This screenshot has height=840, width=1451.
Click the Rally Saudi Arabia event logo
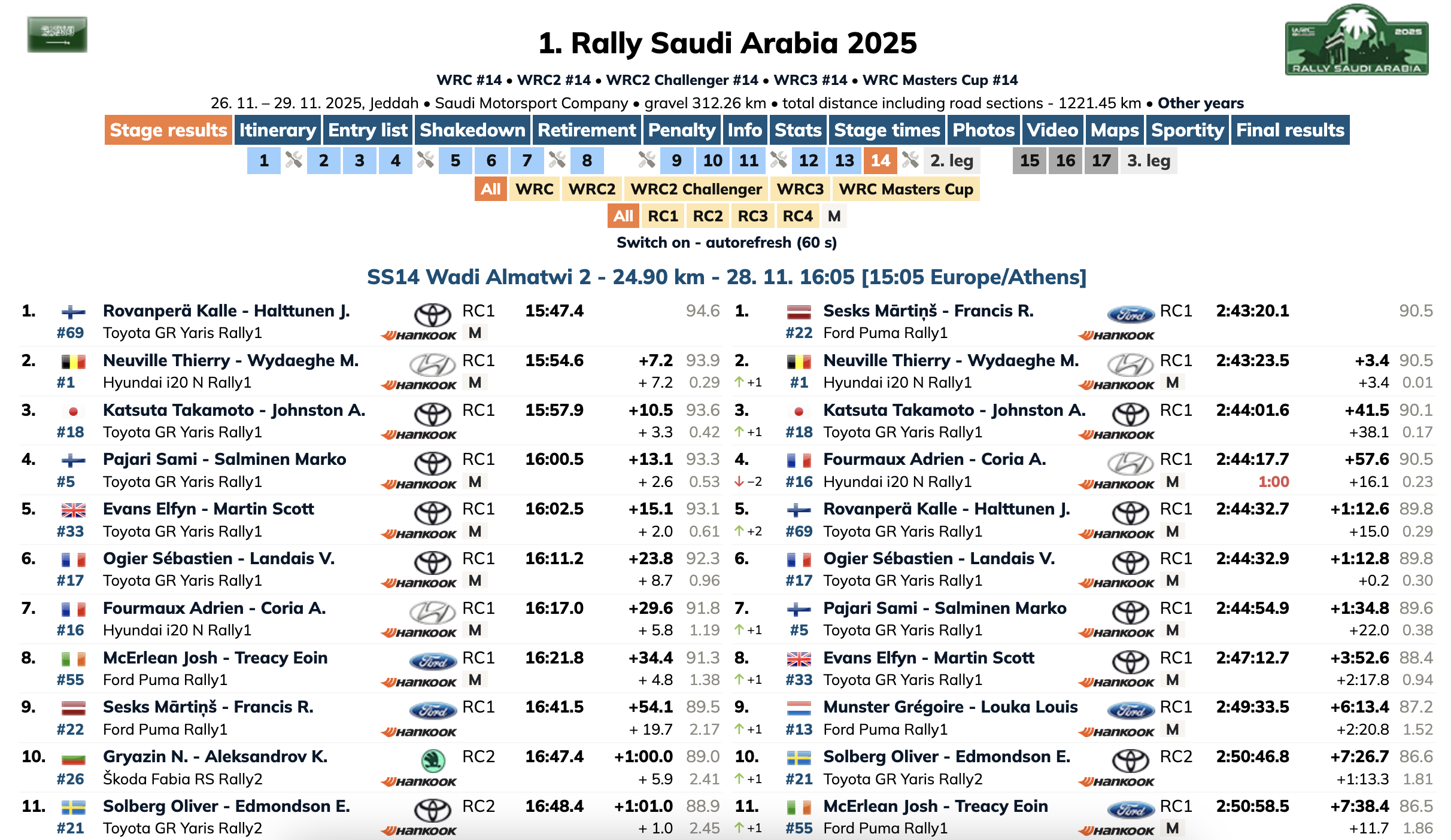[1356, 41]
